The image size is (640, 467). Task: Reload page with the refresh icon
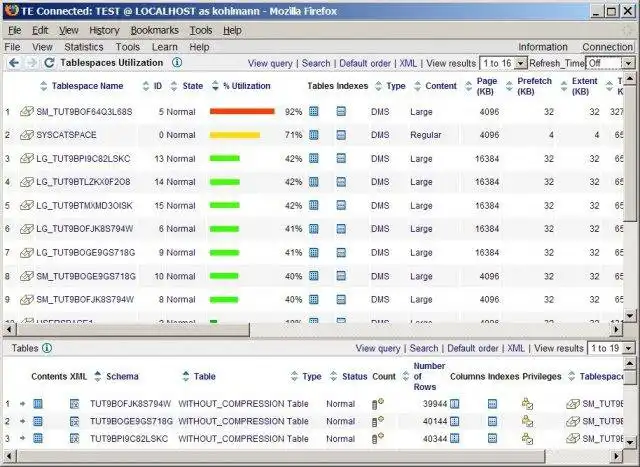[x=49, y=63]
